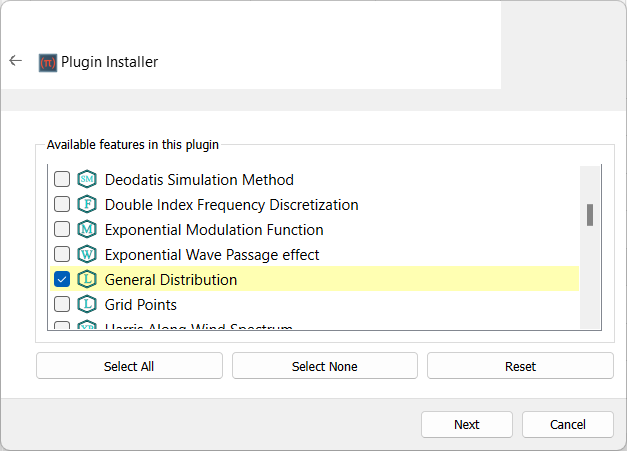Check the Exponential Wave Passage effect box
The image size is (627, 451).
click(x=62, y=255)
